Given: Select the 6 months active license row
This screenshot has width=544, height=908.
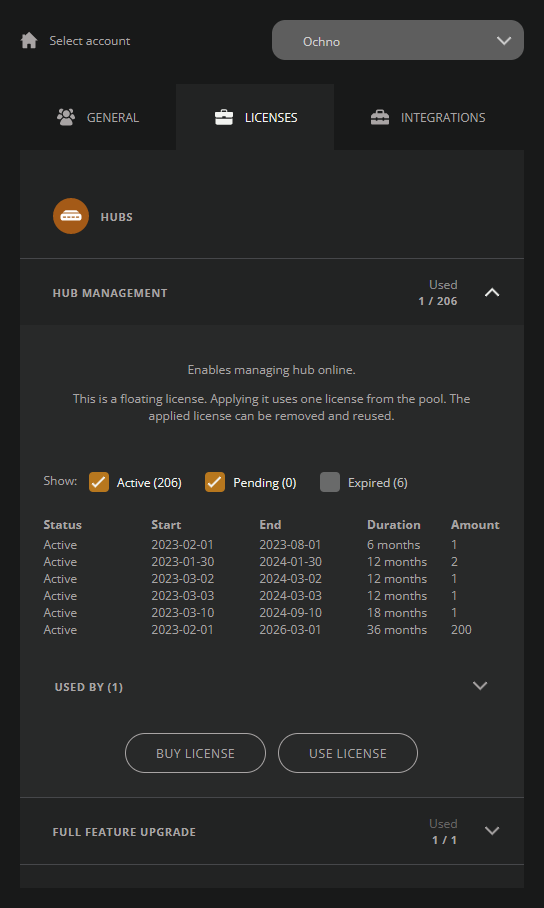Looking at the screenshot, I should pyautogui.click(x=271, y=544).
